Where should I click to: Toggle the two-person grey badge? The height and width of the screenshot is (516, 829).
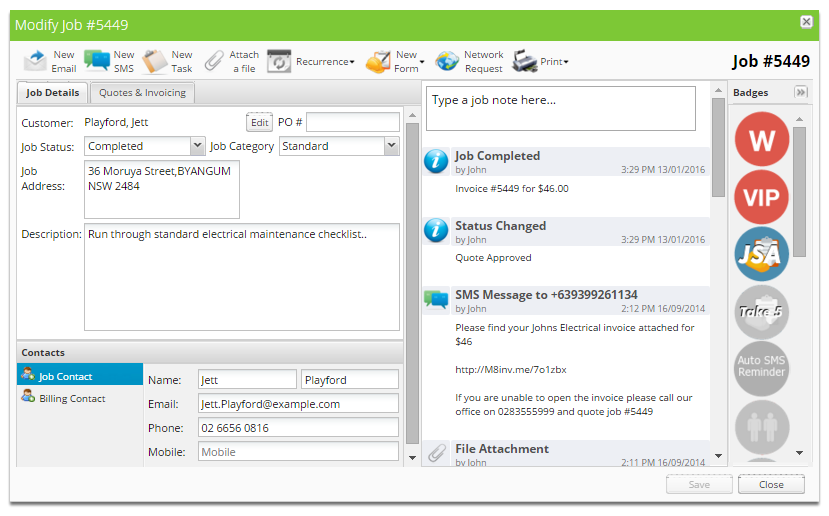click(762, 427)
